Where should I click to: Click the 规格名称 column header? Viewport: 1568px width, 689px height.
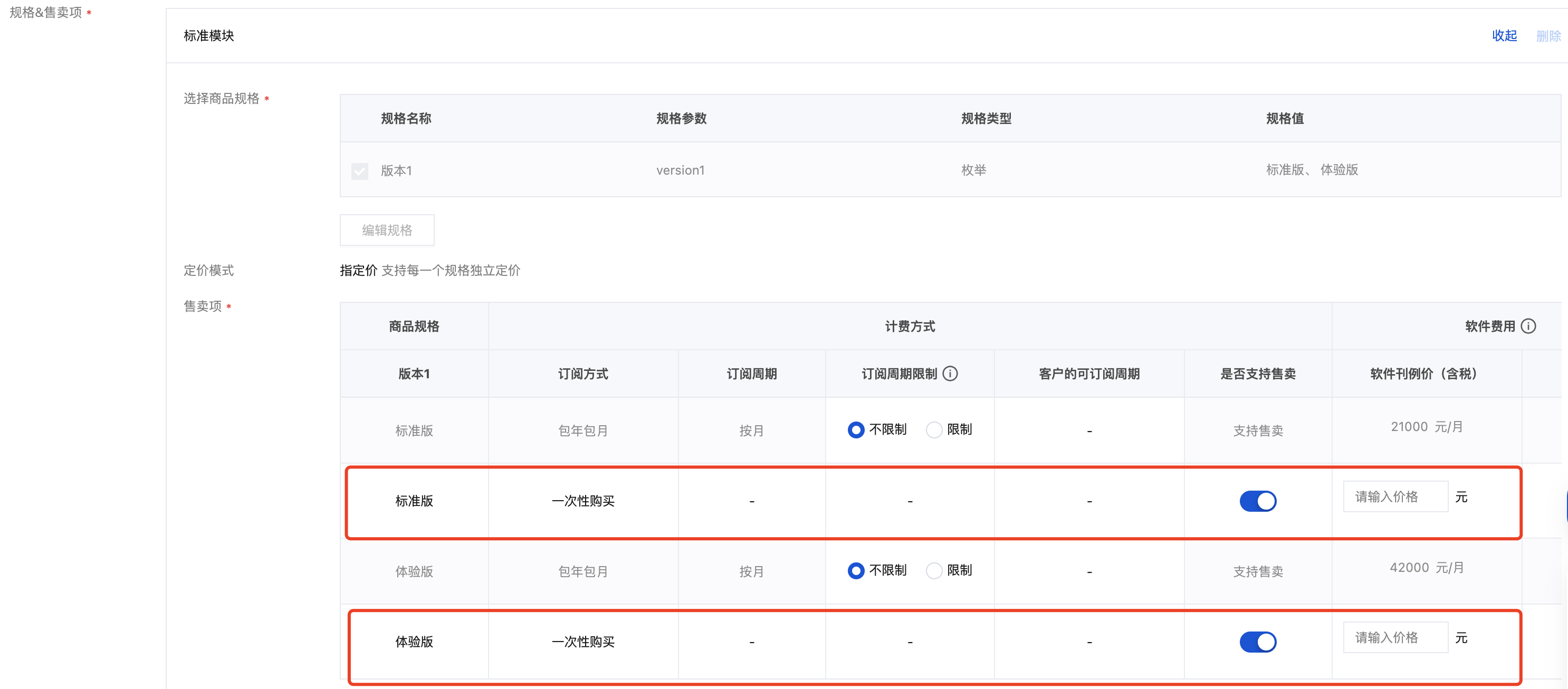406,119
